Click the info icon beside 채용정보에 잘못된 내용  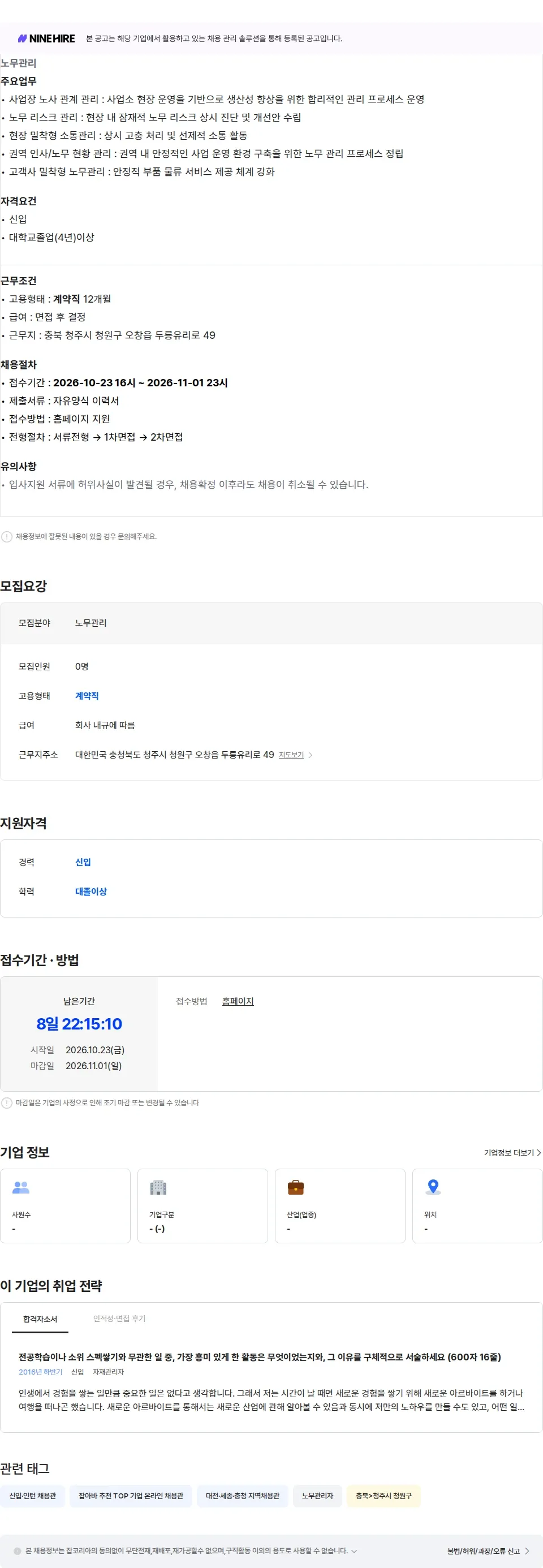[7, 536]
